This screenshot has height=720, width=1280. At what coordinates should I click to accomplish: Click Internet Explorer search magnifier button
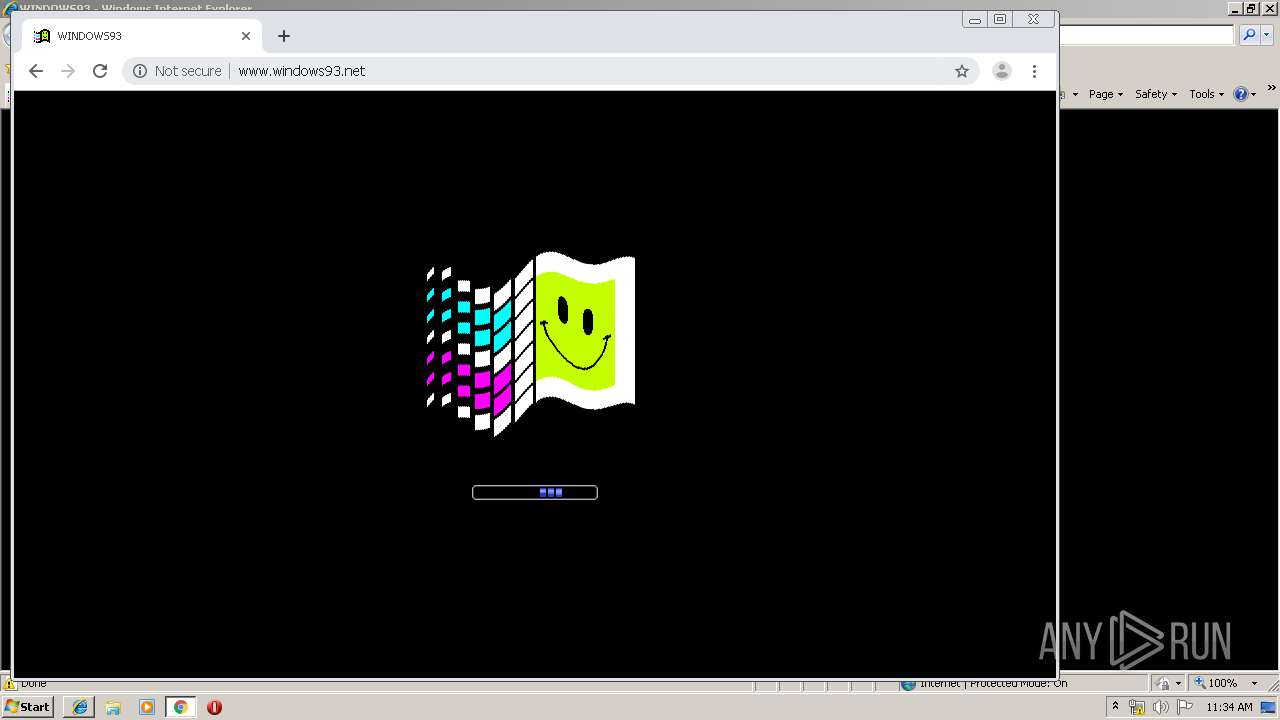pos(1248,35)
